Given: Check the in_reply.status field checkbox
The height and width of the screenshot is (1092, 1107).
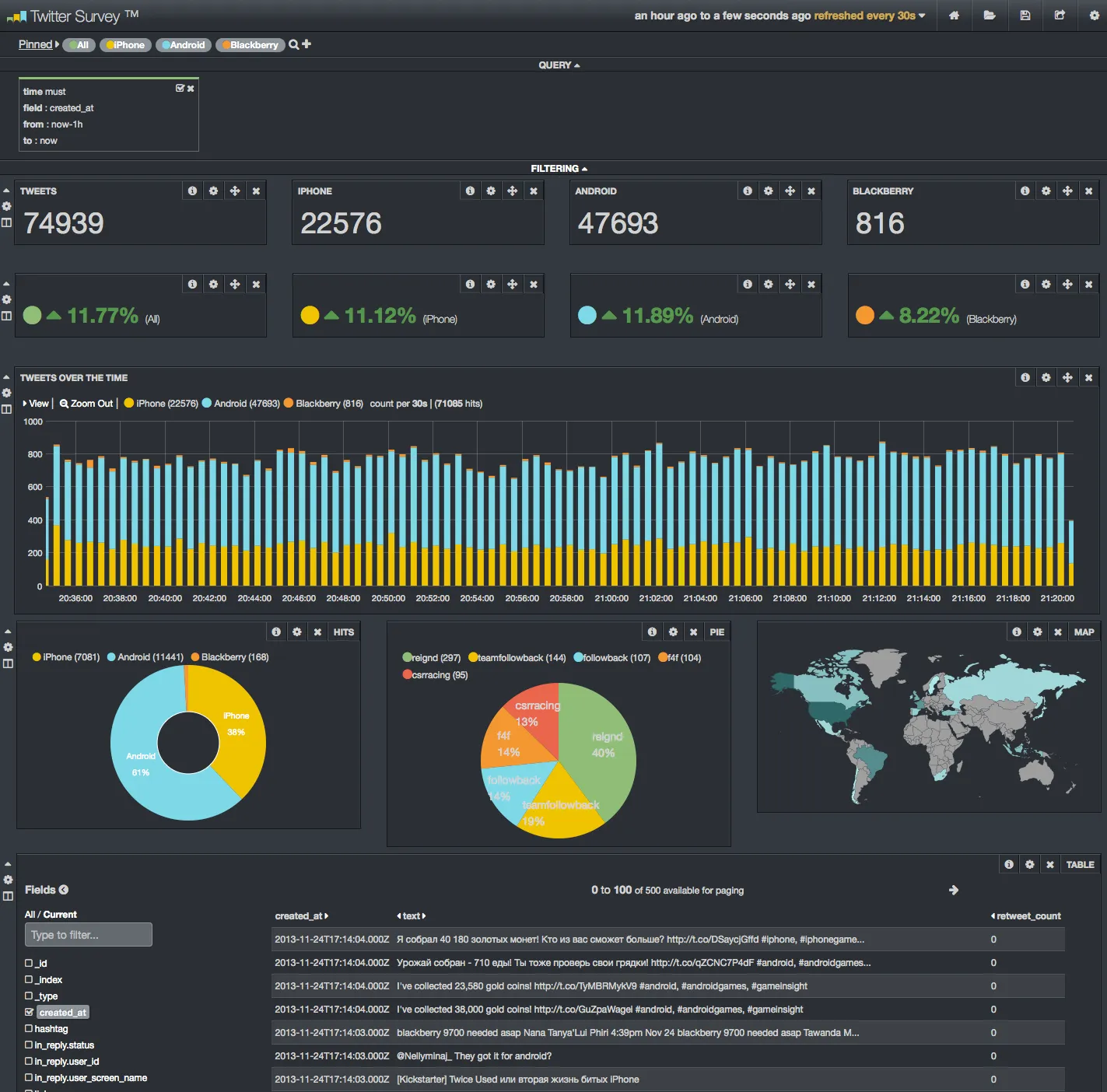Looking at the screenshot, I should pyautogui.click(x=29, y=1045).
